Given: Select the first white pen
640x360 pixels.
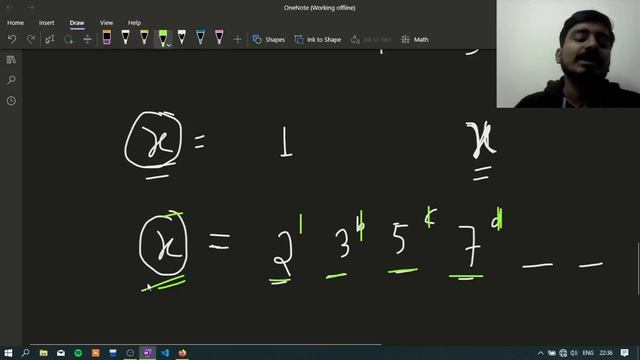Looking at the screenshot, I should [x=125, y=38].
